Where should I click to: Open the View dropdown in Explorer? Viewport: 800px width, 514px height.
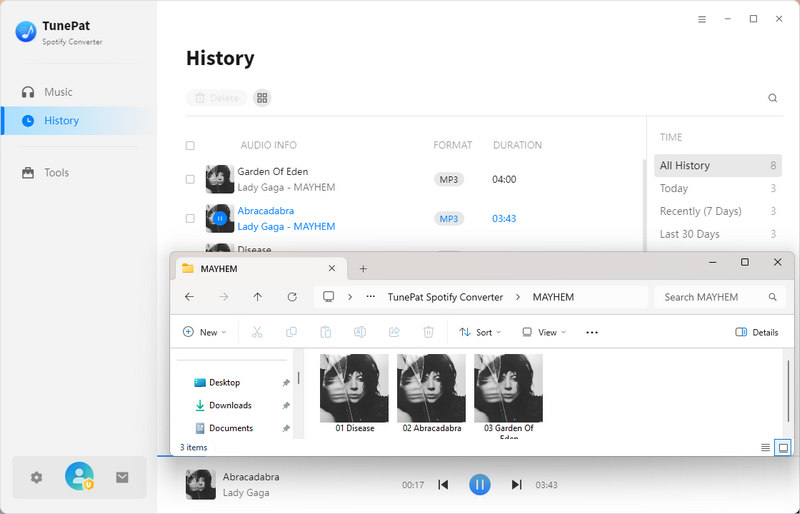[x=544, y=332]
